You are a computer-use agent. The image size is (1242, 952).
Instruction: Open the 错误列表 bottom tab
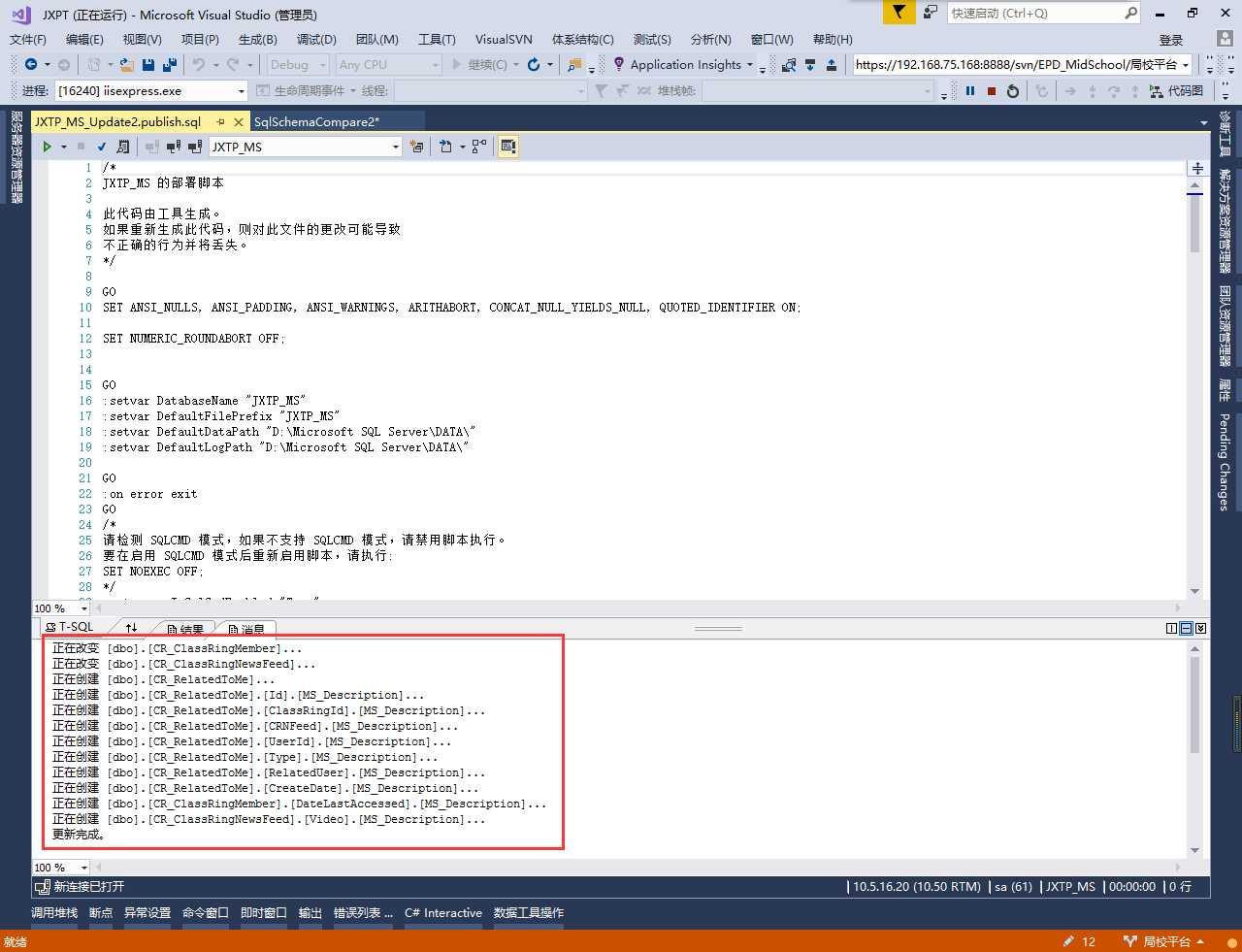(363, 913)
